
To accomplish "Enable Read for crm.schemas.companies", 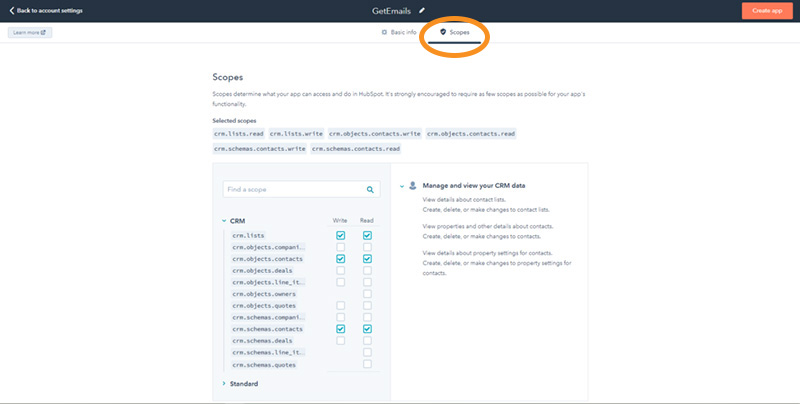I will point(367,318).
